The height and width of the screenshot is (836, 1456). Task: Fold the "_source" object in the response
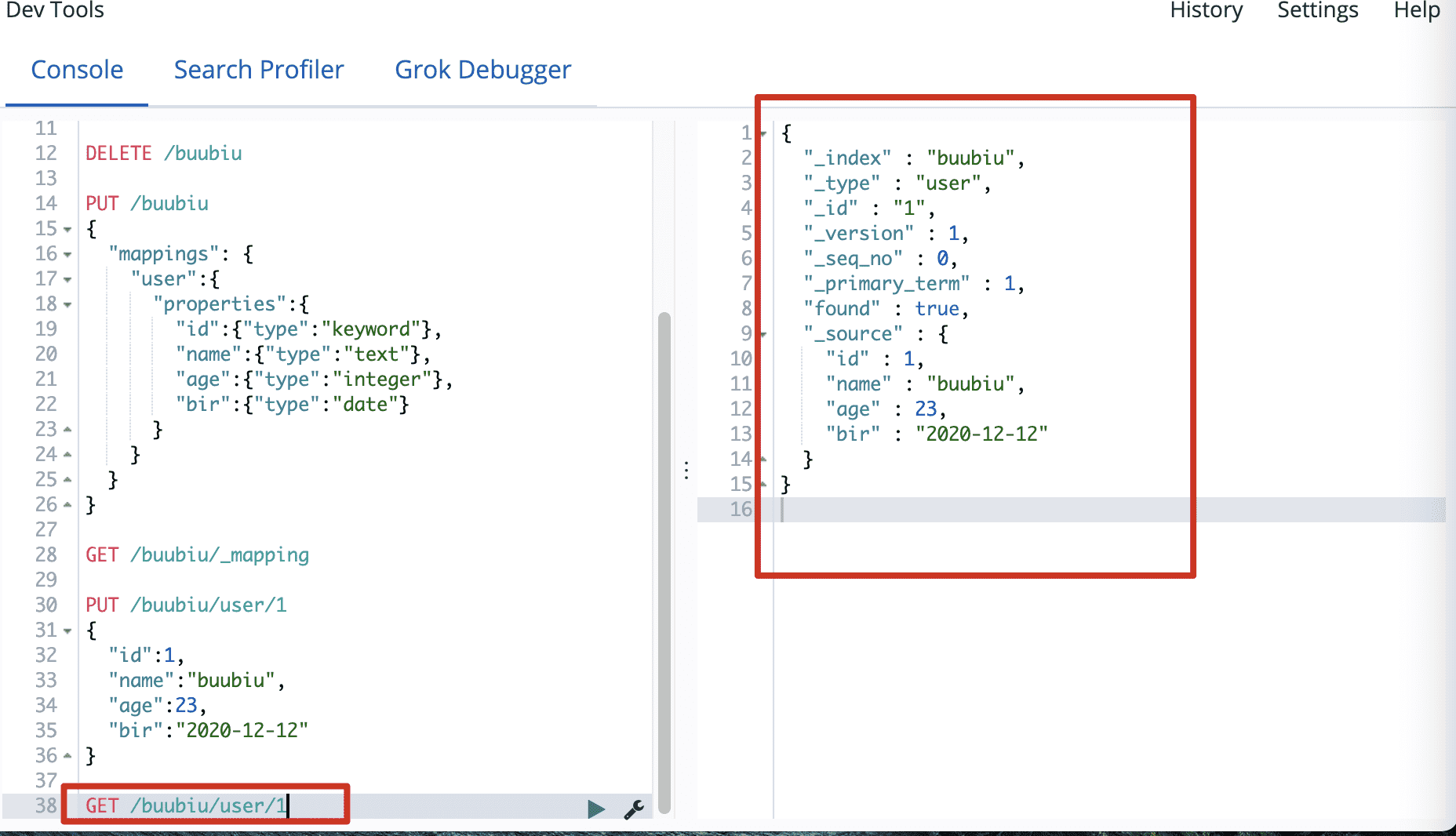[763, 335]
